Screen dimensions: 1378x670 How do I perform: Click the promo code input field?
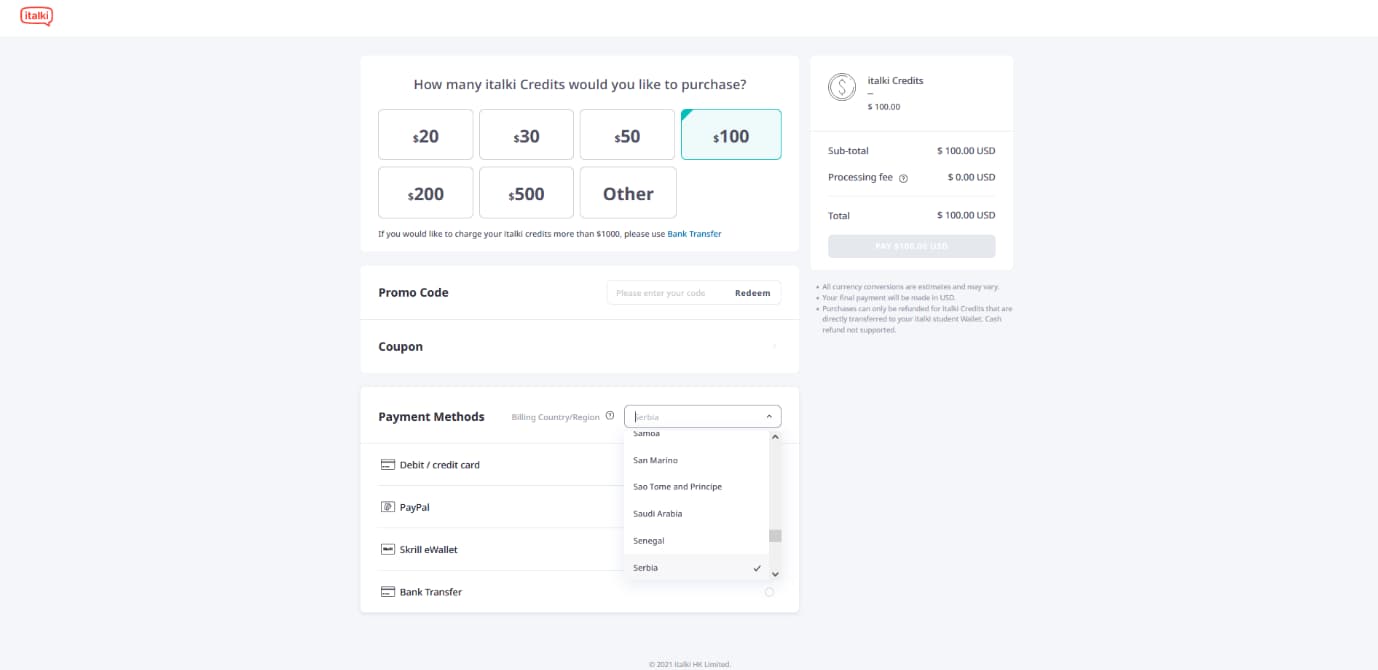(x=666, y=293)
